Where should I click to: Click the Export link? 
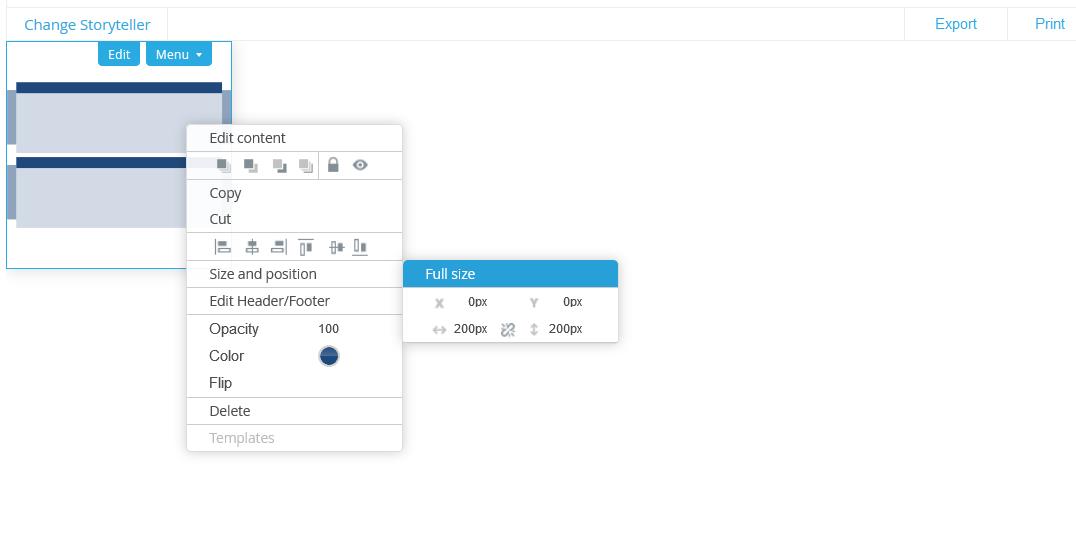955,24
